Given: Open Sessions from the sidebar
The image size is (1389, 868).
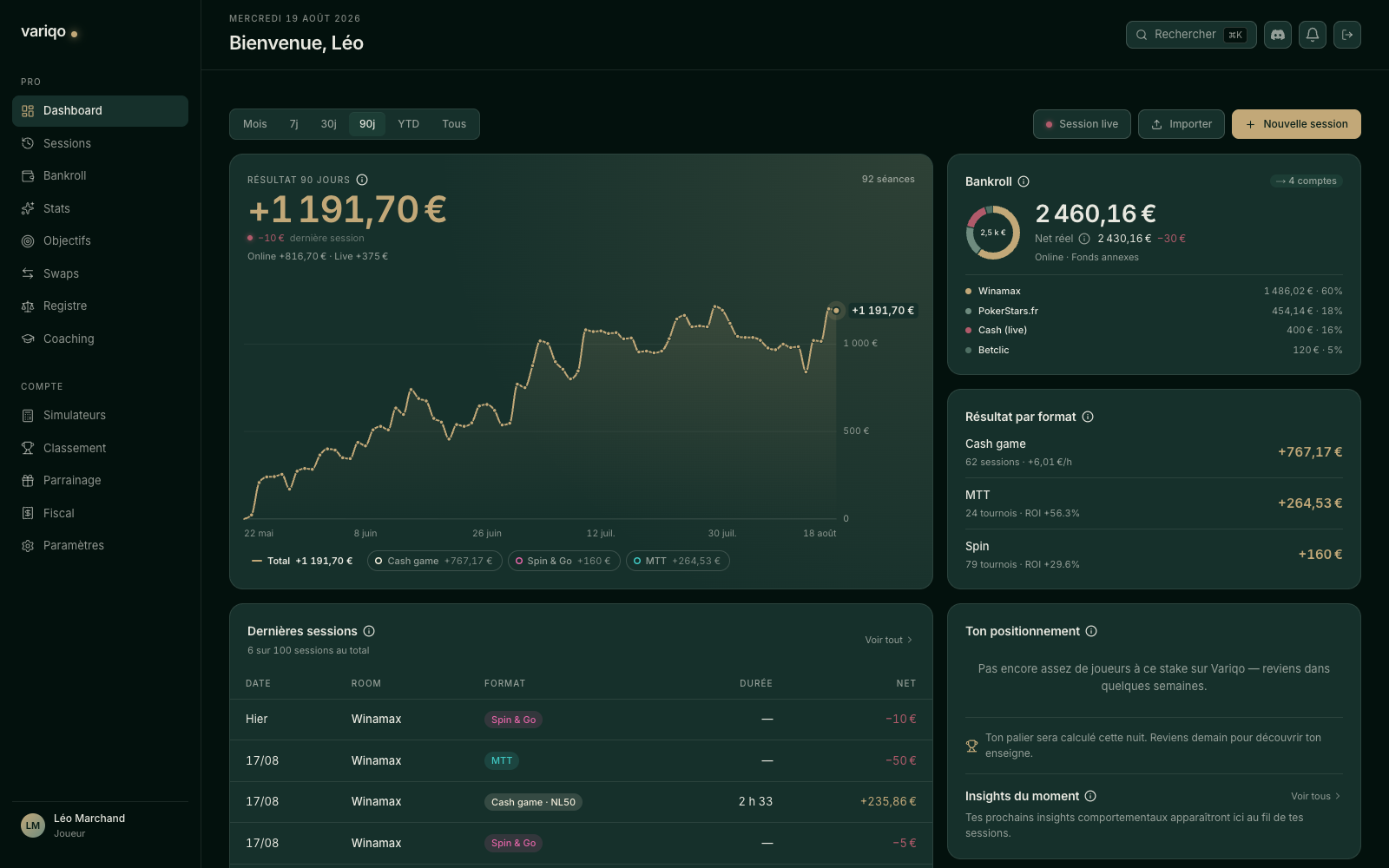Looking at the screenshot, I should (x=100, y=143).
